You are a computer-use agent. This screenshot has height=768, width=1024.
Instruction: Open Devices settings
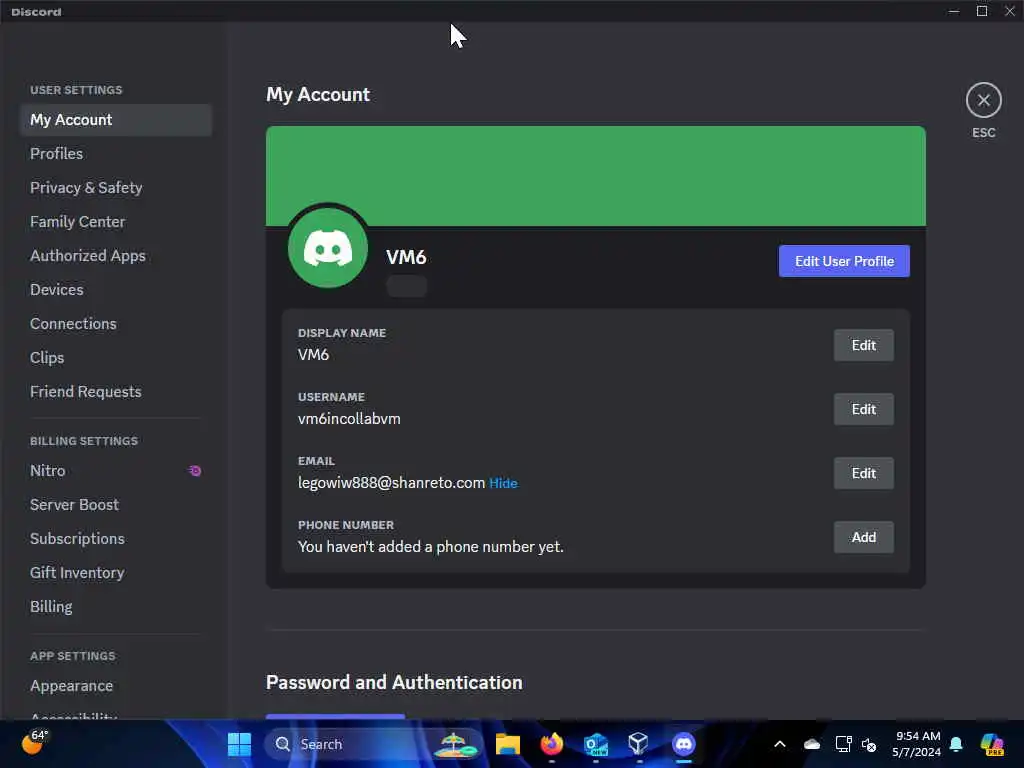(x=116, y=289)
